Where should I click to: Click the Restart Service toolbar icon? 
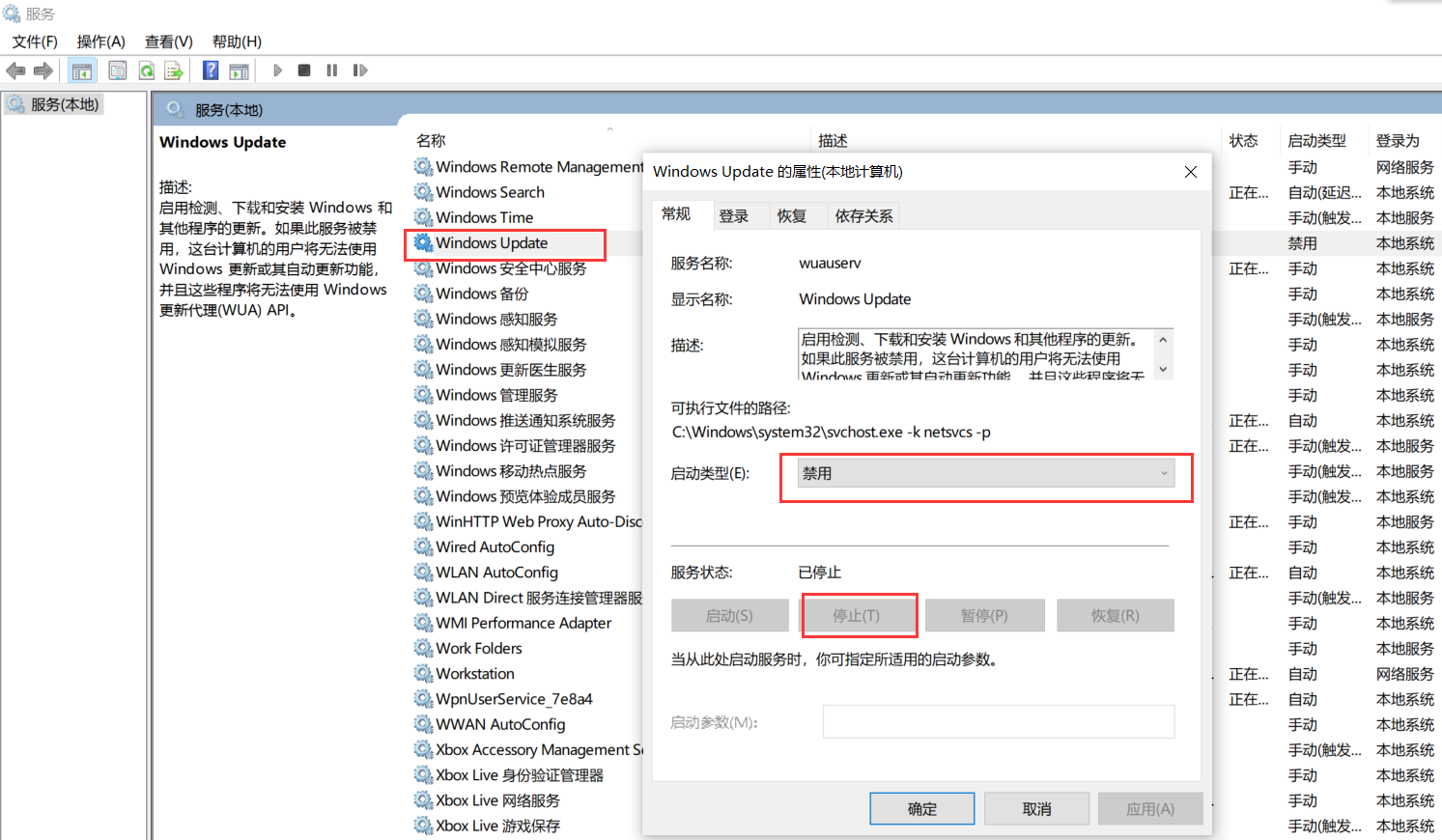(x=360, y=70)
